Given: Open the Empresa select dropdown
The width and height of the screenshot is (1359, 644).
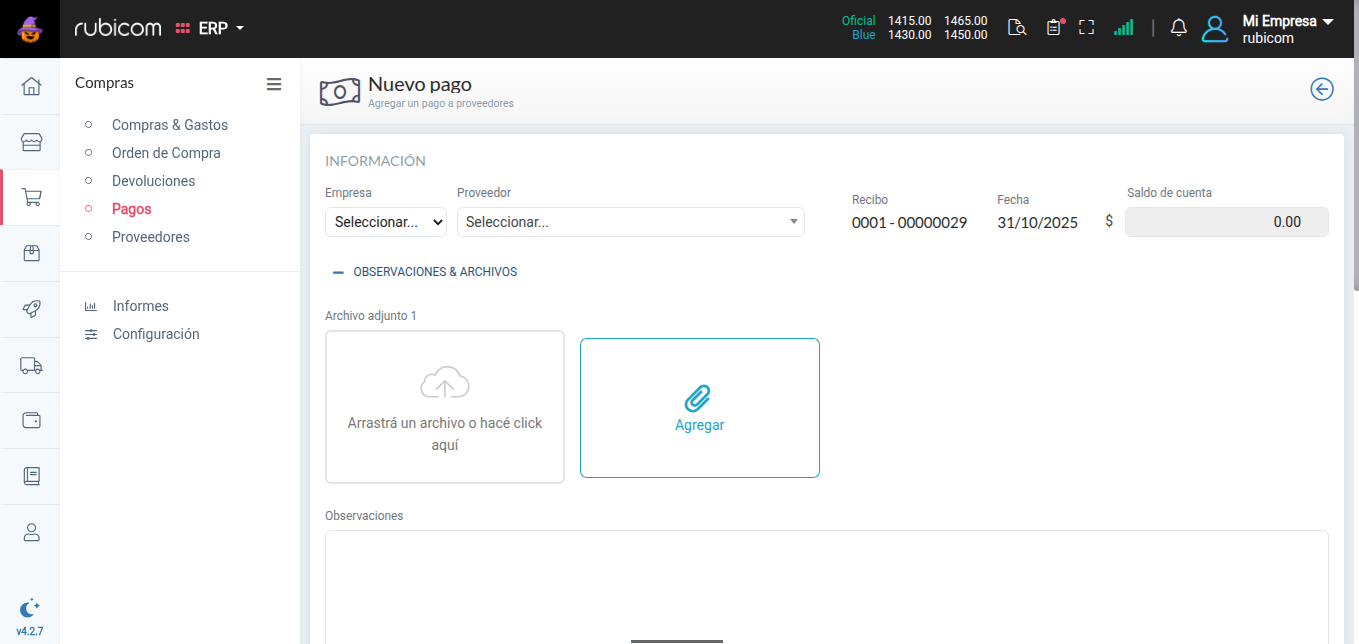Looking at the screenshot, I should click(x=386, y=222).
